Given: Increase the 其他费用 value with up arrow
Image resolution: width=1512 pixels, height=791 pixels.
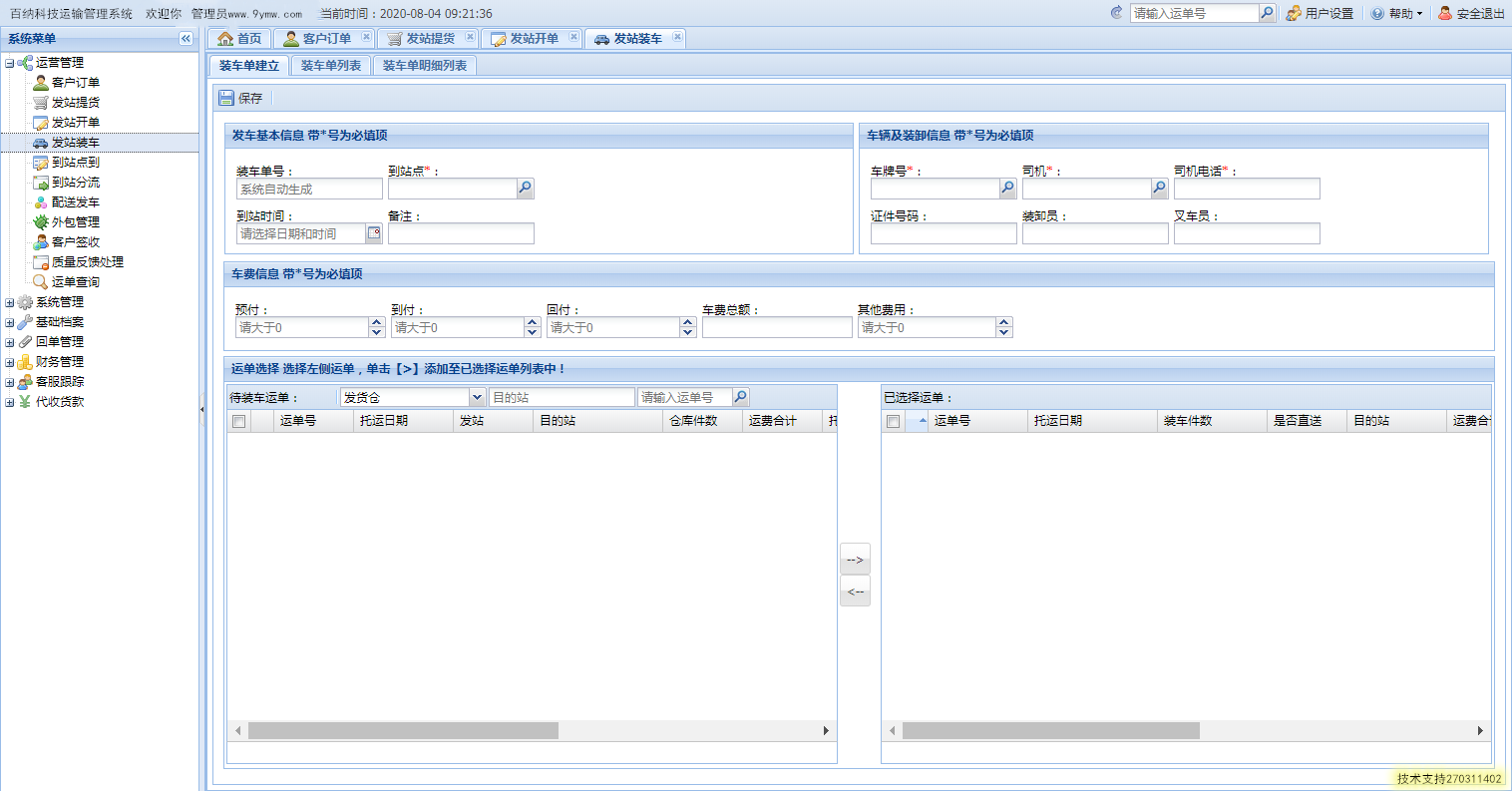Looking at the screenshot, I should tap(1004, 322).
